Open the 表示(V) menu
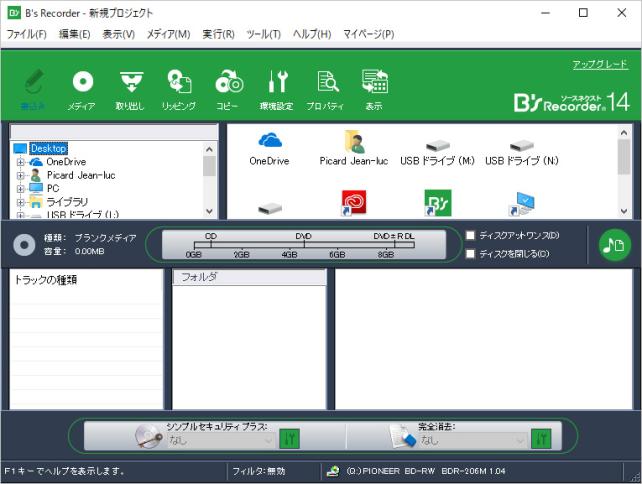Screen dimensions: 642x484 coord(118,34)
